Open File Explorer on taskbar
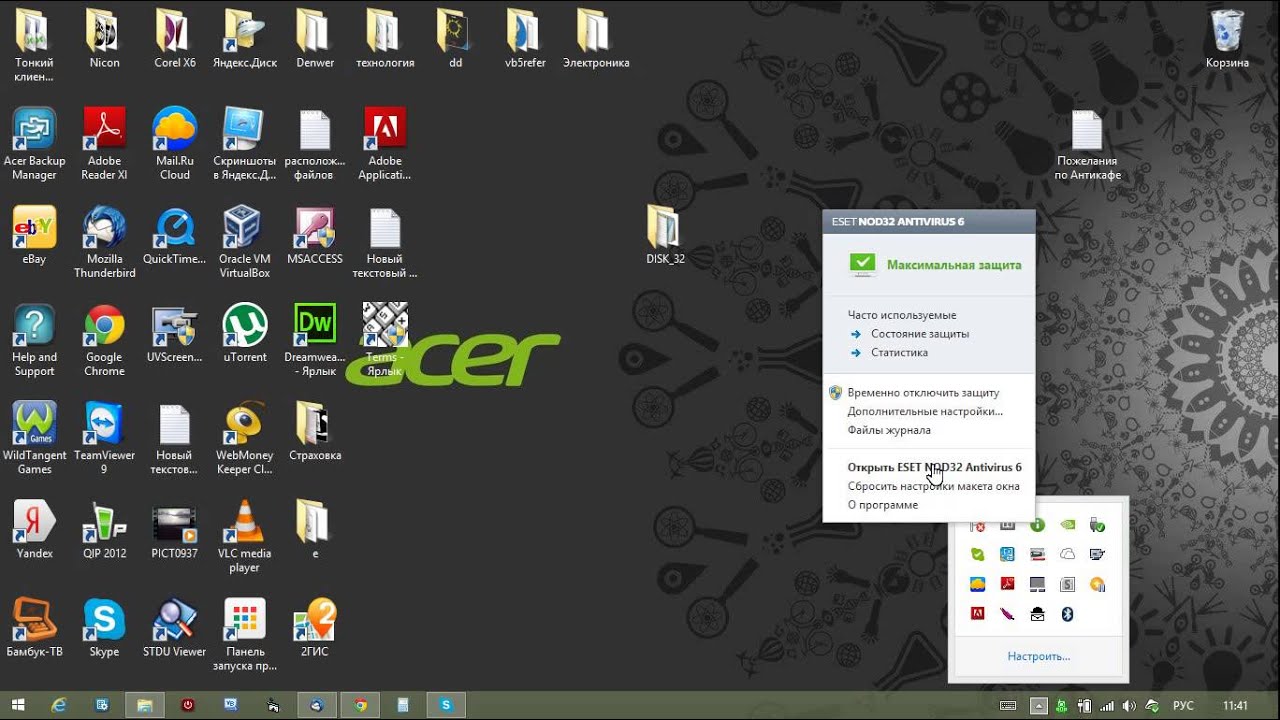 pos(145,705)
